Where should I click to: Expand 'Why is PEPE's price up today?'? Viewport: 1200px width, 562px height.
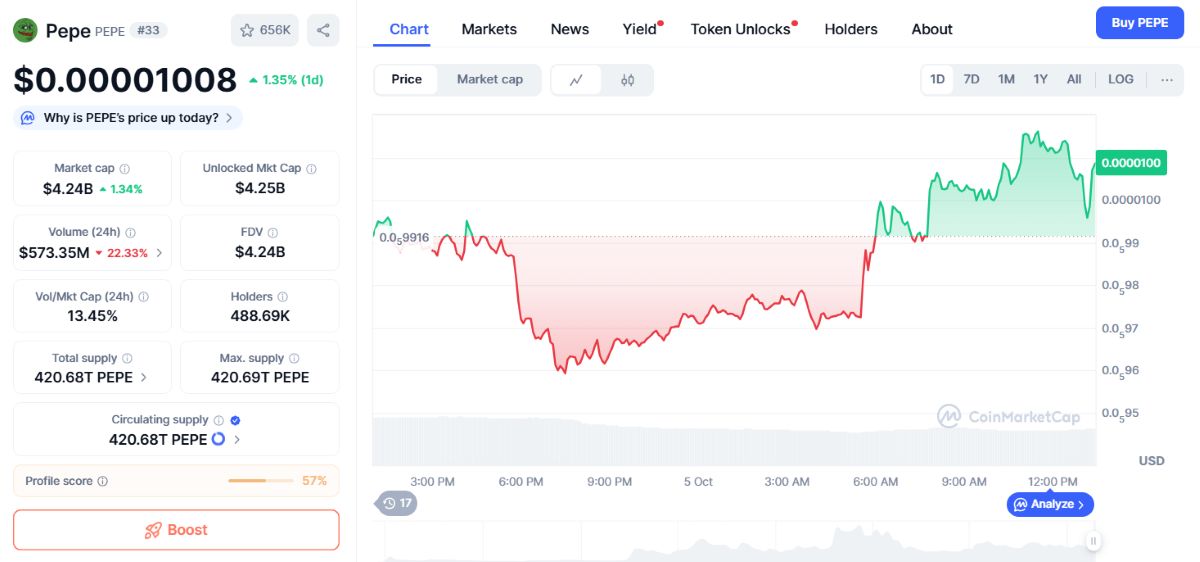pyautogui.click(x=128, y=118)
